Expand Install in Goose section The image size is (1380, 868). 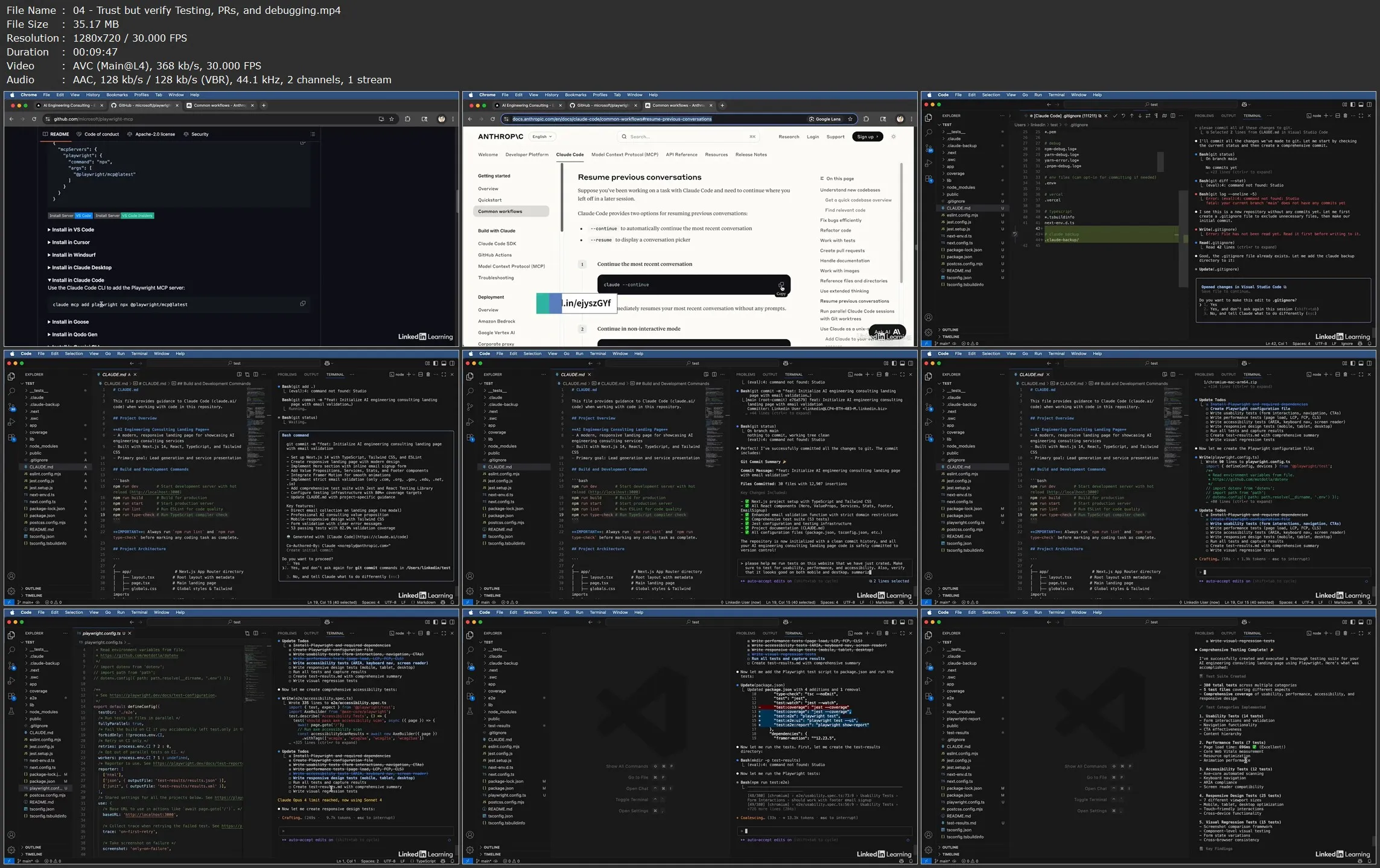tap(68, 322)
